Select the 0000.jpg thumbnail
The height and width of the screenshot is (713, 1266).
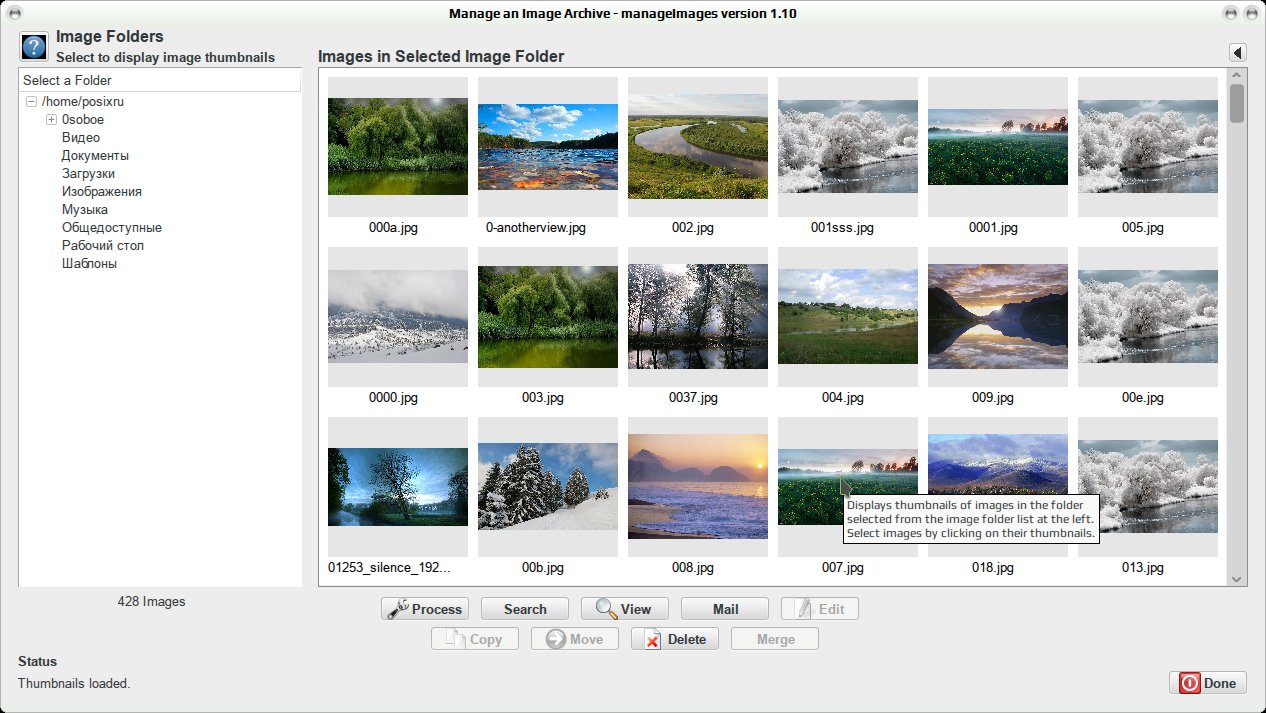pos(398,317)
